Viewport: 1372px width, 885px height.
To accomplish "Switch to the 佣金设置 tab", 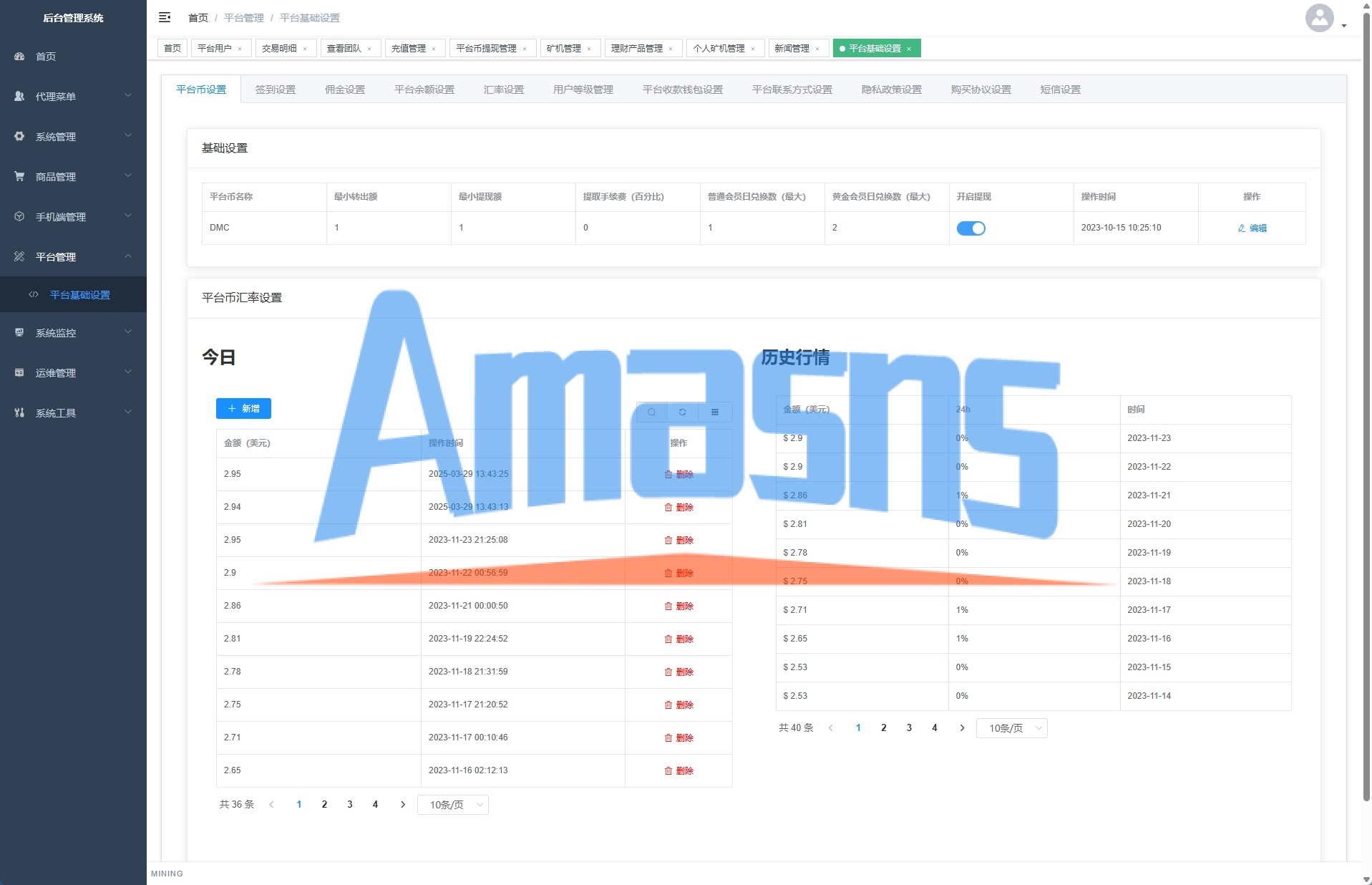I will (345, 90).
